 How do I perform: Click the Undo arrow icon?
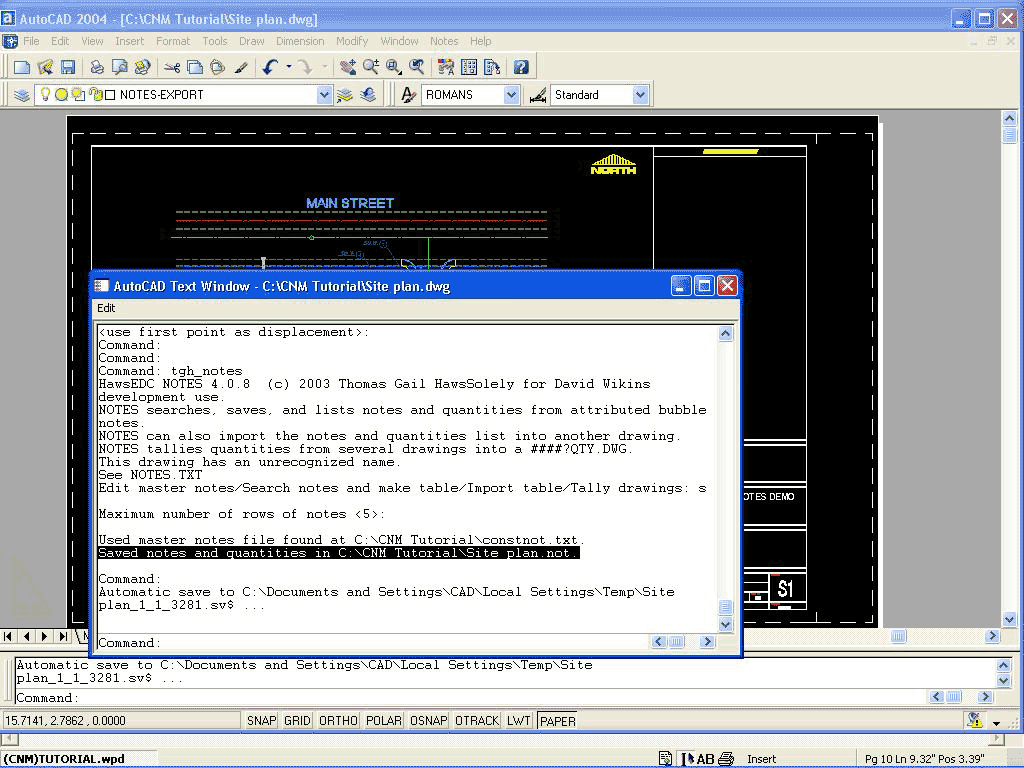point(270,67)
